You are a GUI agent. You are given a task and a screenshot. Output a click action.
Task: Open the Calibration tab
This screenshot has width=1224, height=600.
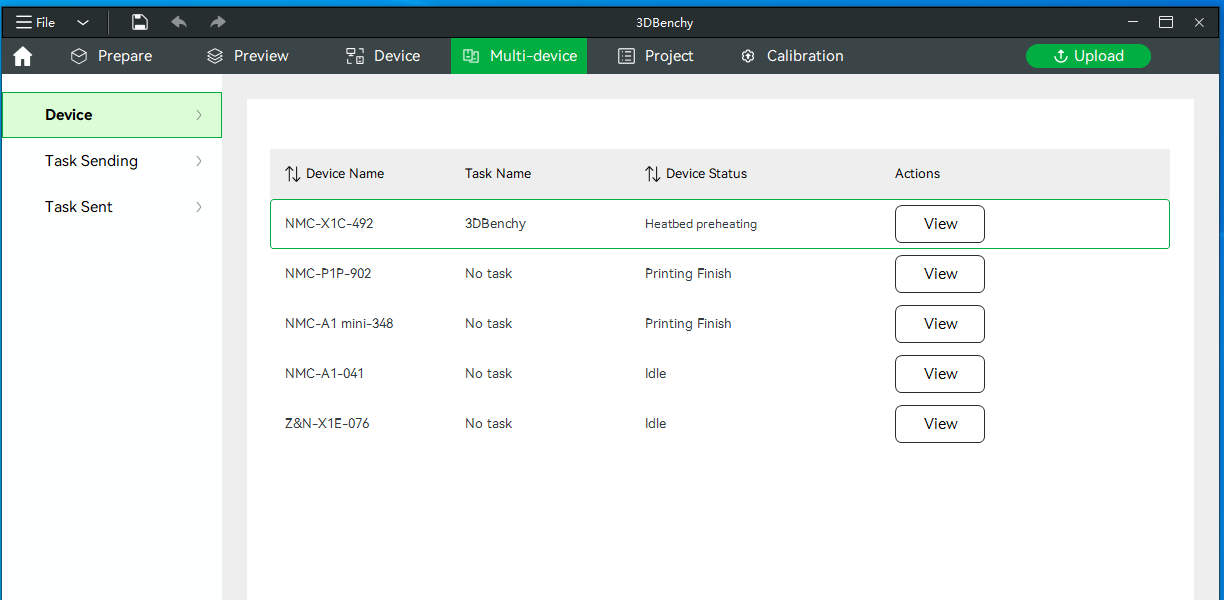792,56
